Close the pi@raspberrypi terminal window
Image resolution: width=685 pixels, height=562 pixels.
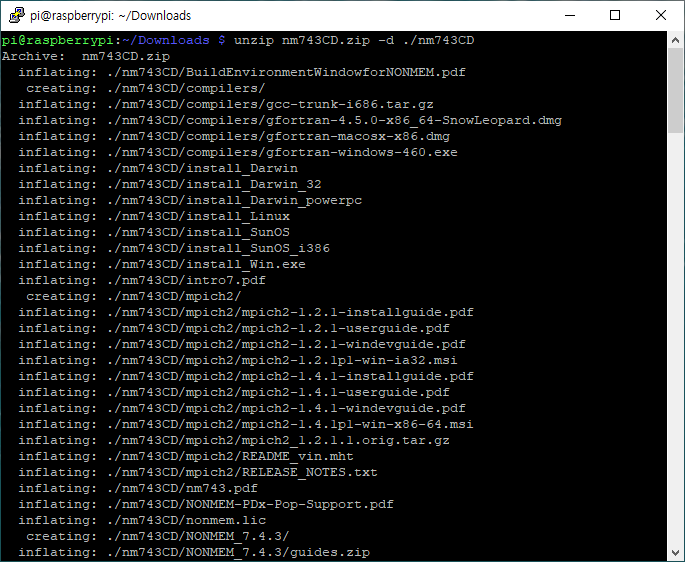coord(661,15)
